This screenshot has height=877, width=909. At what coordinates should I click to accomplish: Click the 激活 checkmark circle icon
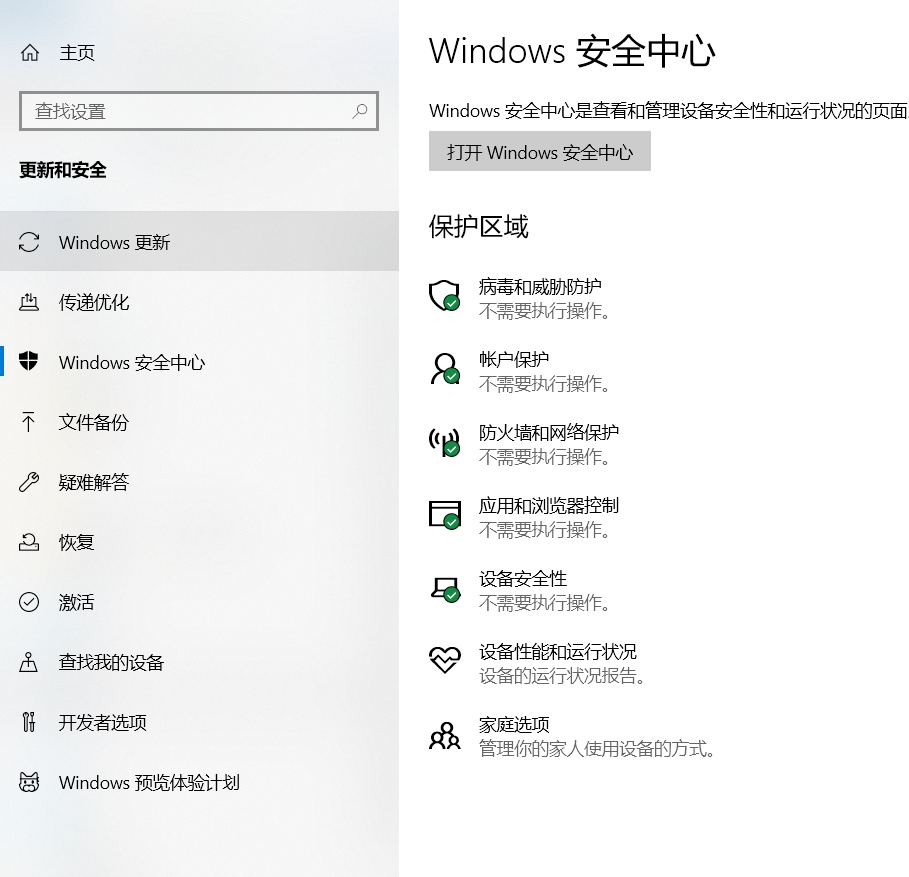point(29,602)
